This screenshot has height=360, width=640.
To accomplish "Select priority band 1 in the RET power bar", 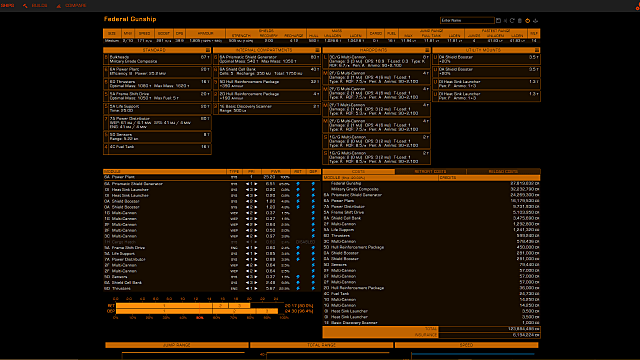I will (164, 306).
